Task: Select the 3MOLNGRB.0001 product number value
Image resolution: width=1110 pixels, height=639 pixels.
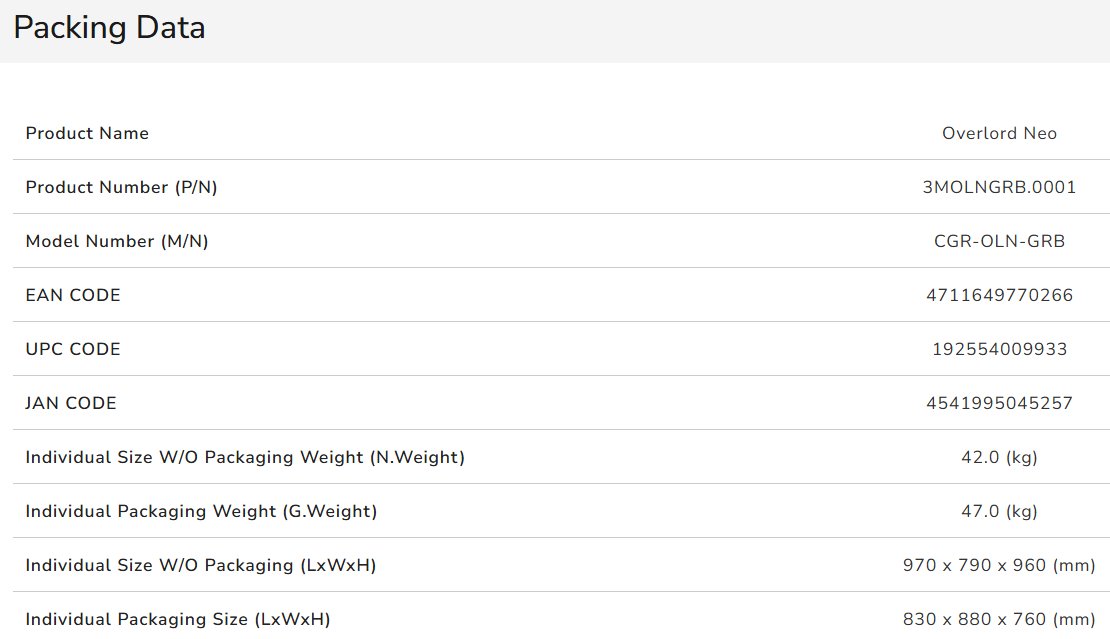Action: (999, 187)
